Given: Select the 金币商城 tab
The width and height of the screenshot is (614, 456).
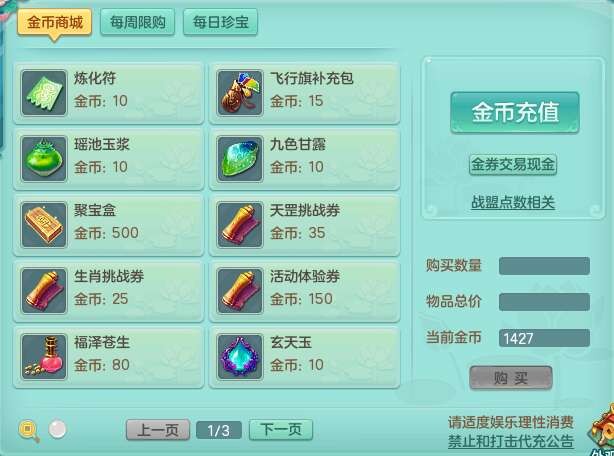Looking at the screenshot, I should tap(54, 22).
